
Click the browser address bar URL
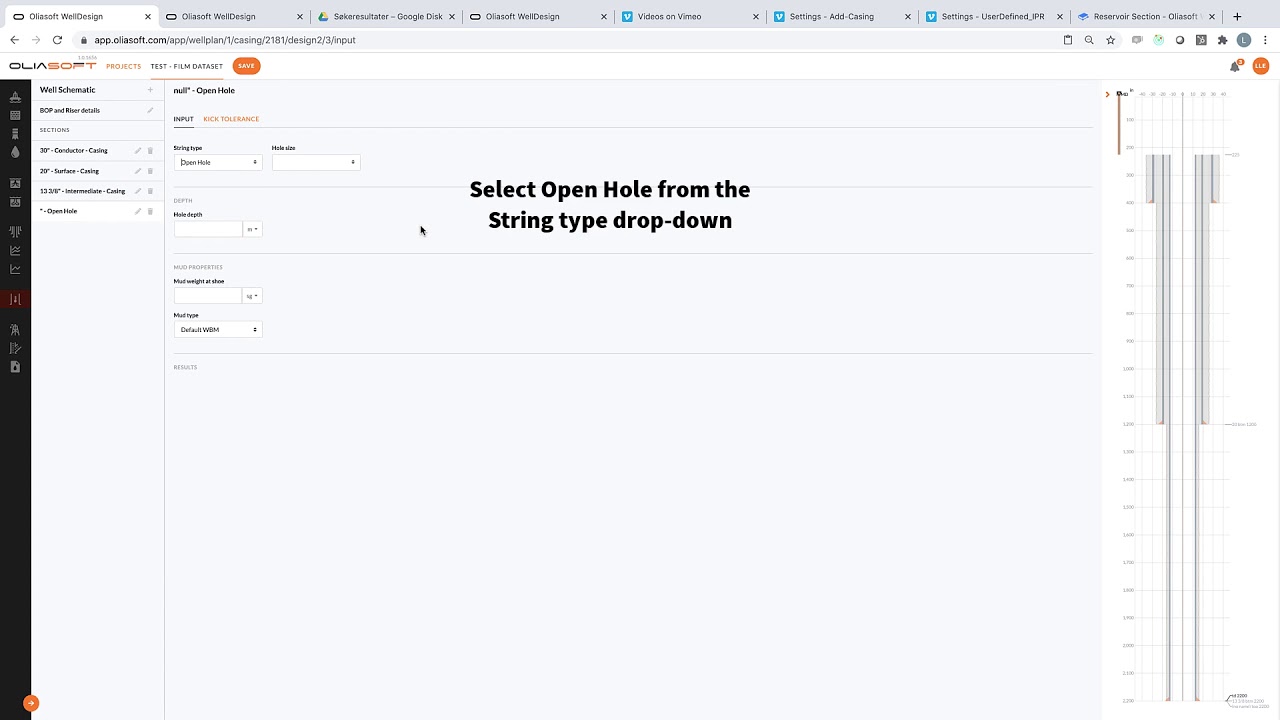pos(225,40)
